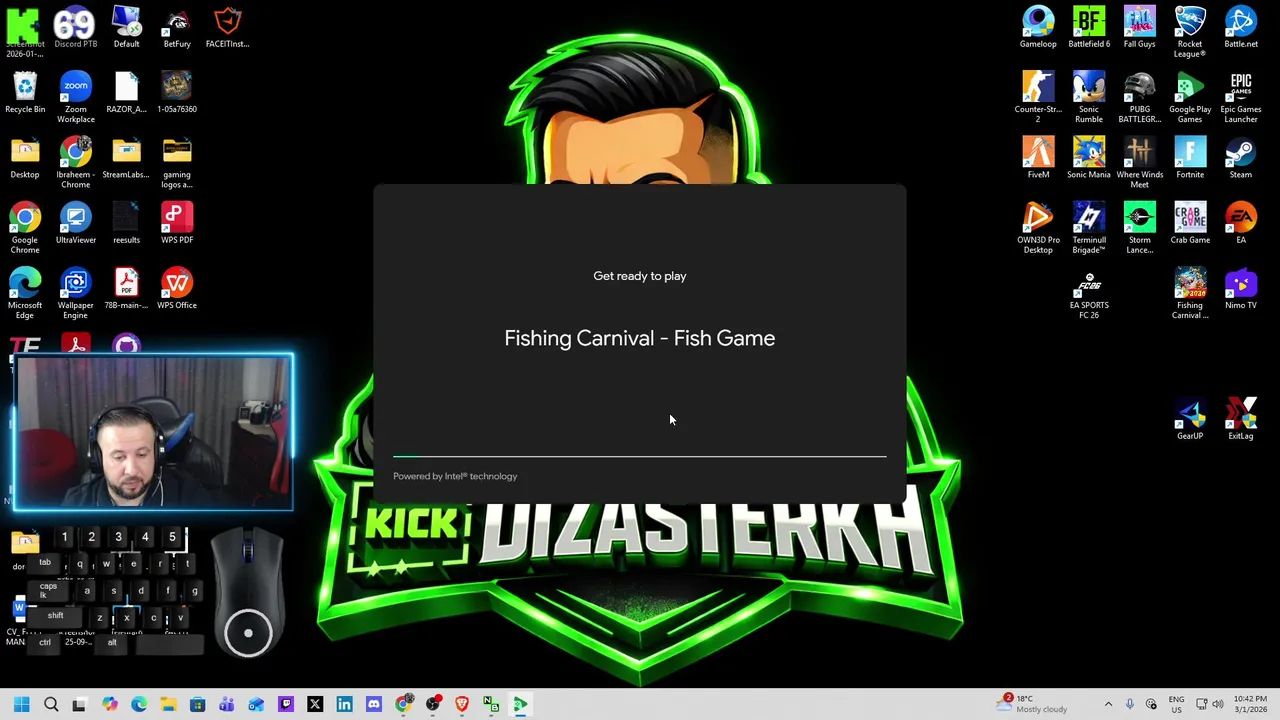
Task: Open OWN3D Pro Desktop shortcut
Action: click(x=1038, y=228)
